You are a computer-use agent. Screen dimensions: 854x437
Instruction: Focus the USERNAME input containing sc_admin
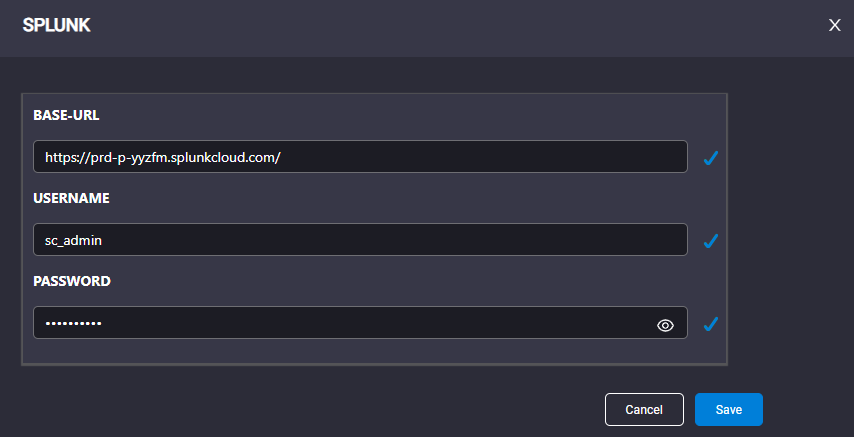(360, 240)
